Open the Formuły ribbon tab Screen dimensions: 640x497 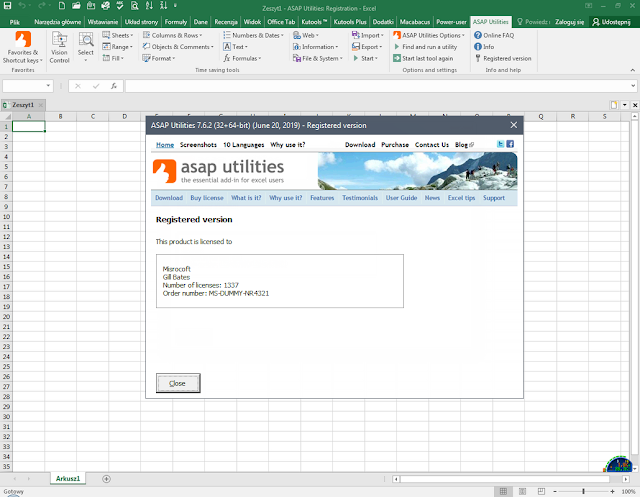[x=176, y=22]
